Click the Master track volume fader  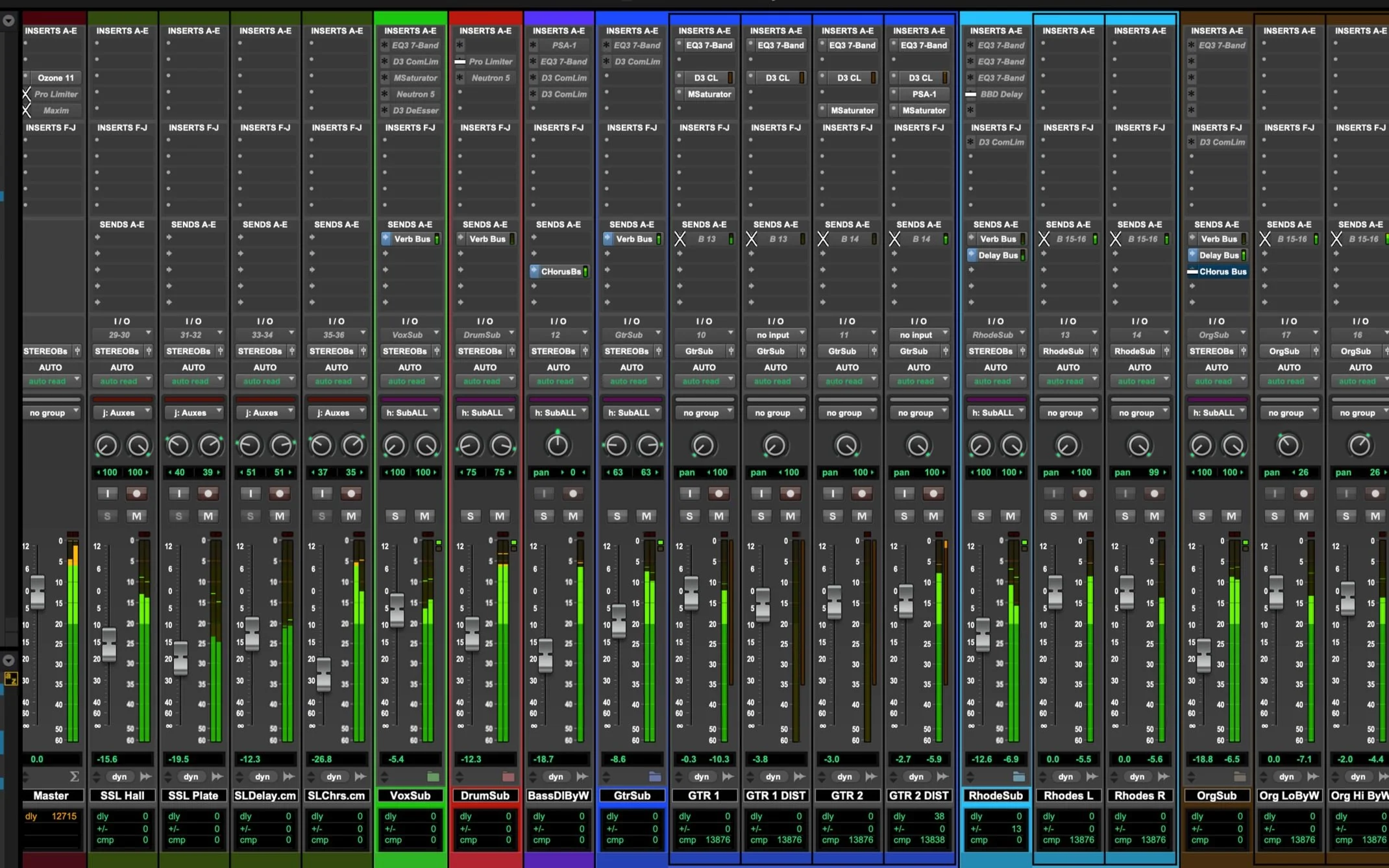point(38,592)
